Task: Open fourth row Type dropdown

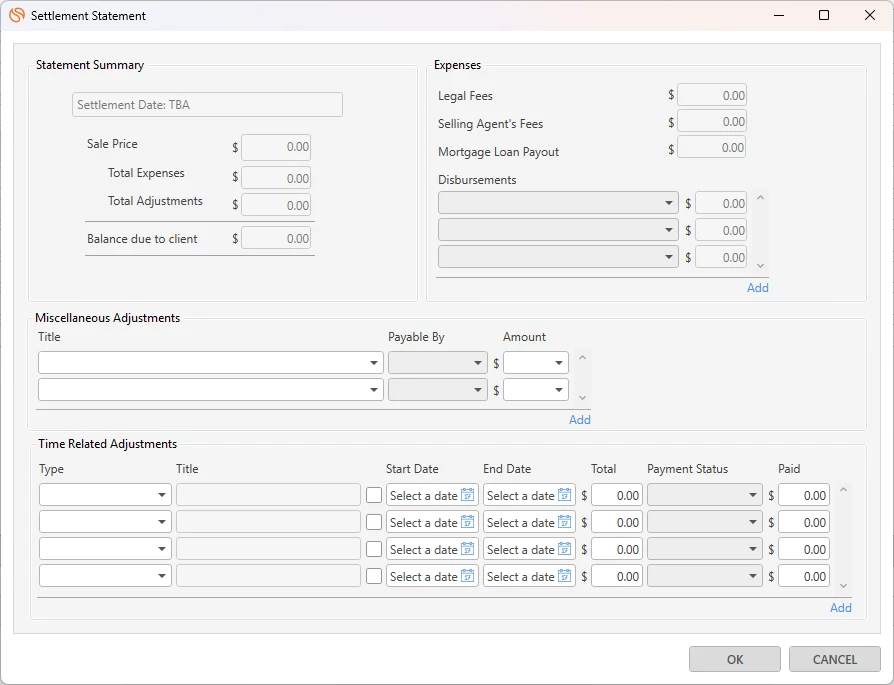Action: (x=105, y=576)
